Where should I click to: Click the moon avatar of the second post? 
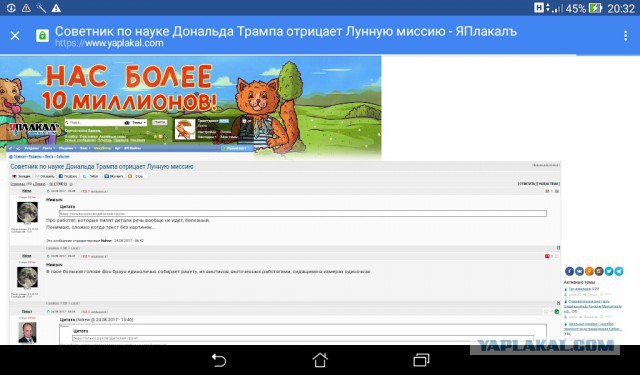(27, 277)
